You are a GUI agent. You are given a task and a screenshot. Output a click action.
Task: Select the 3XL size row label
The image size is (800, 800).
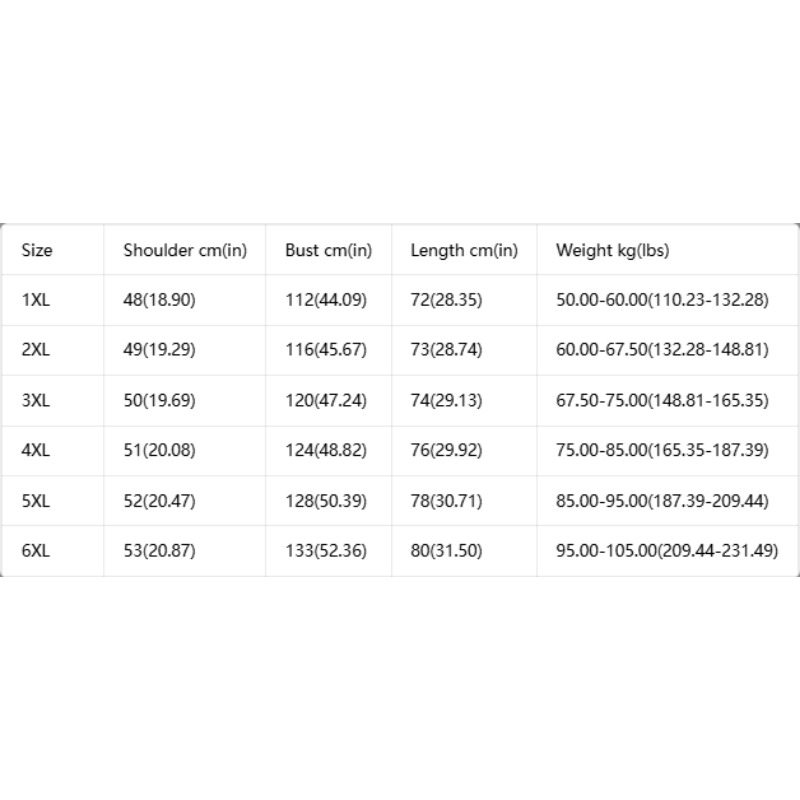[36, 400]
